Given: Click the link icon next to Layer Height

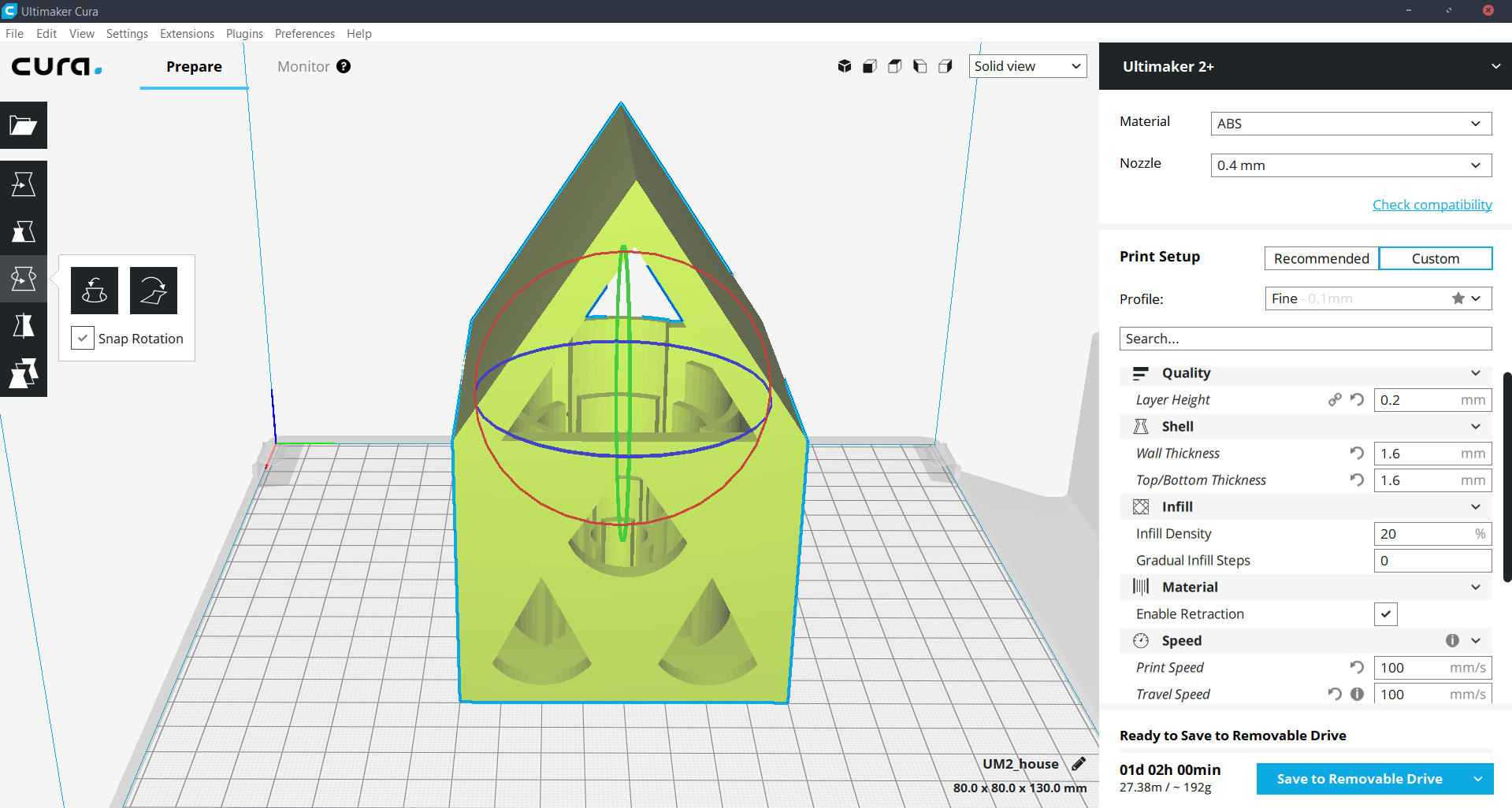Looking at the screenshot, I should (x=1335, y=400).
